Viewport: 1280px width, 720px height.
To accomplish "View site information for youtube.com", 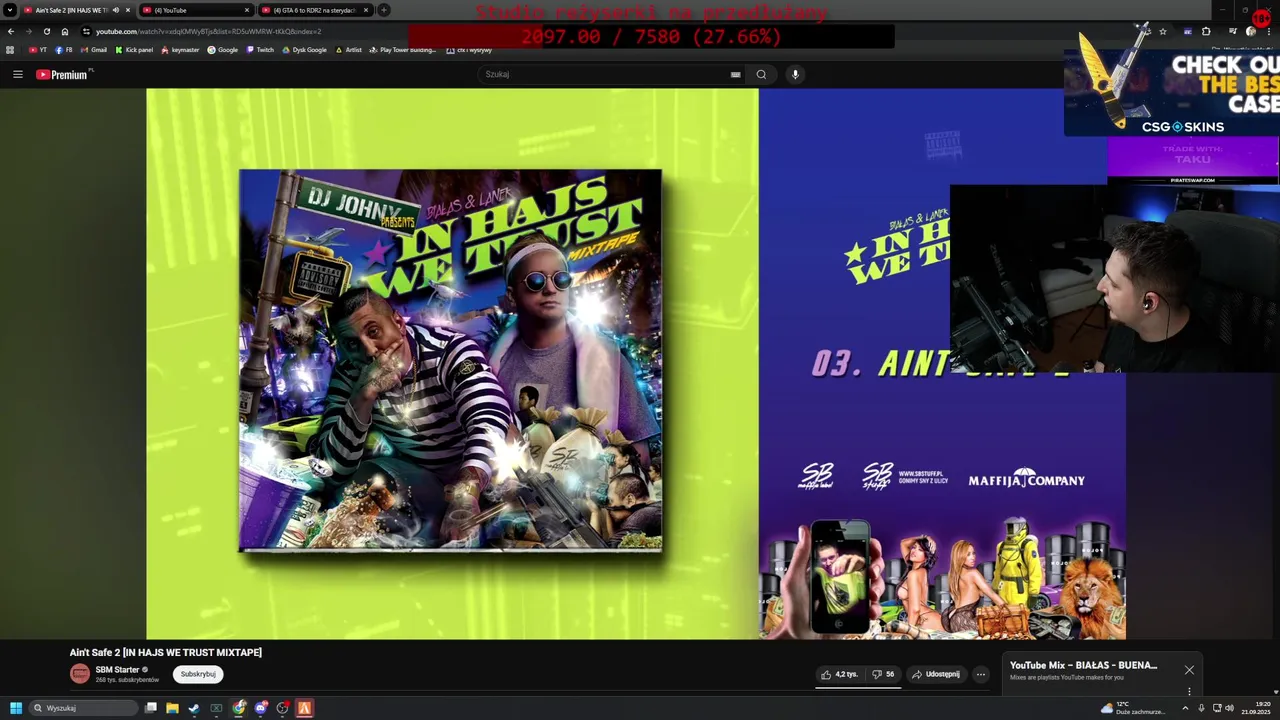I will tap(86, 31).
